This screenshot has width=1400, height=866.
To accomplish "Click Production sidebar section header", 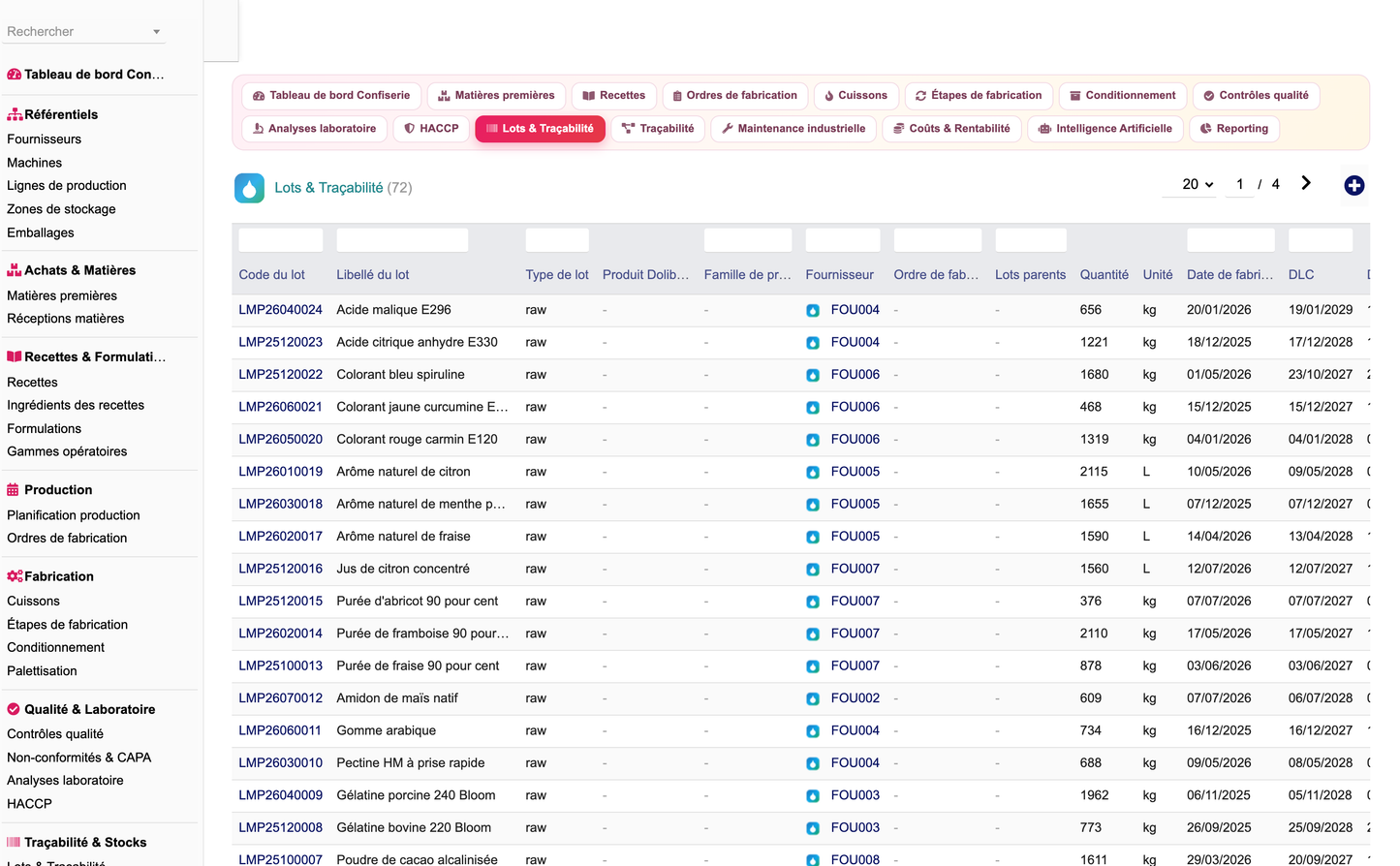I will (x=49, y=490).
